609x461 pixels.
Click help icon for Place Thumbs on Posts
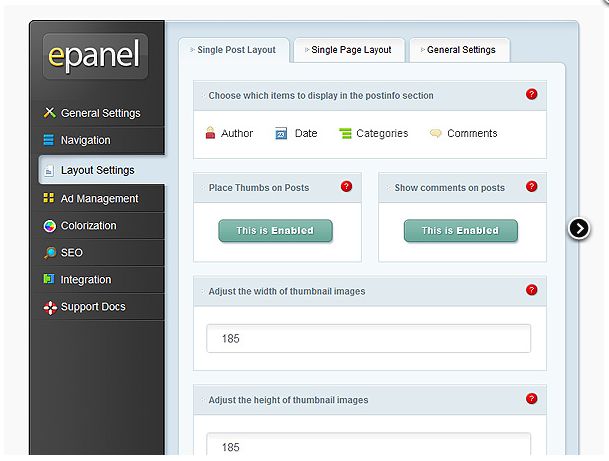pyautogui.click(x=346, y=186)
